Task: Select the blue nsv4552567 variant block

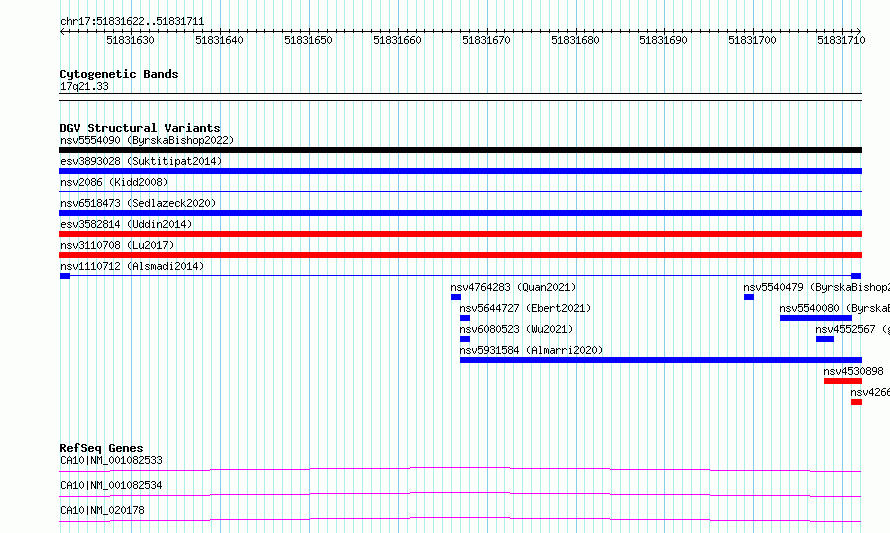Action: (x=825, y=339)
